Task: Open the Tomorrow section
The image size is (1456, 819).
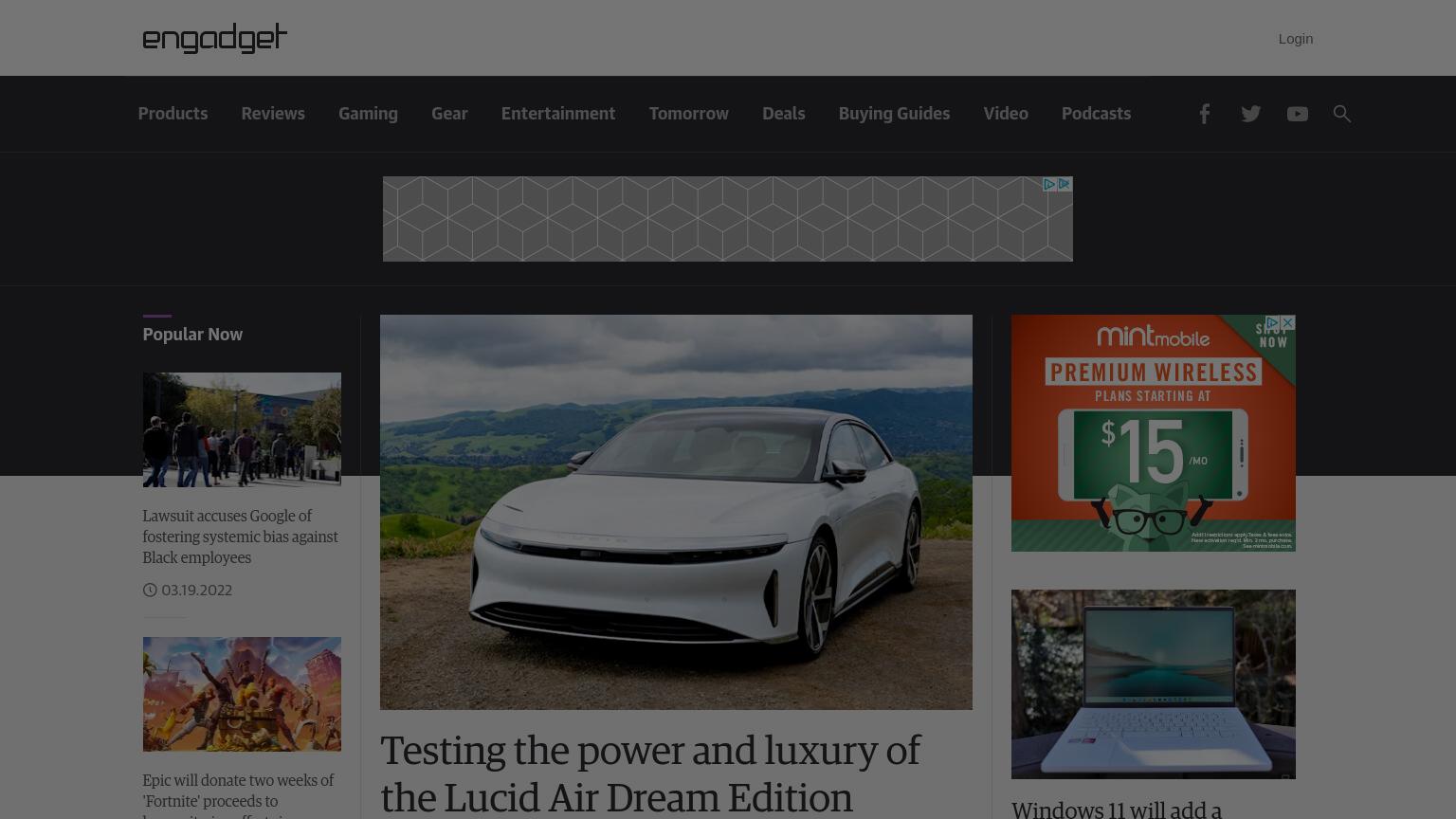Action: pyautogui.click(x=689, y=114)
